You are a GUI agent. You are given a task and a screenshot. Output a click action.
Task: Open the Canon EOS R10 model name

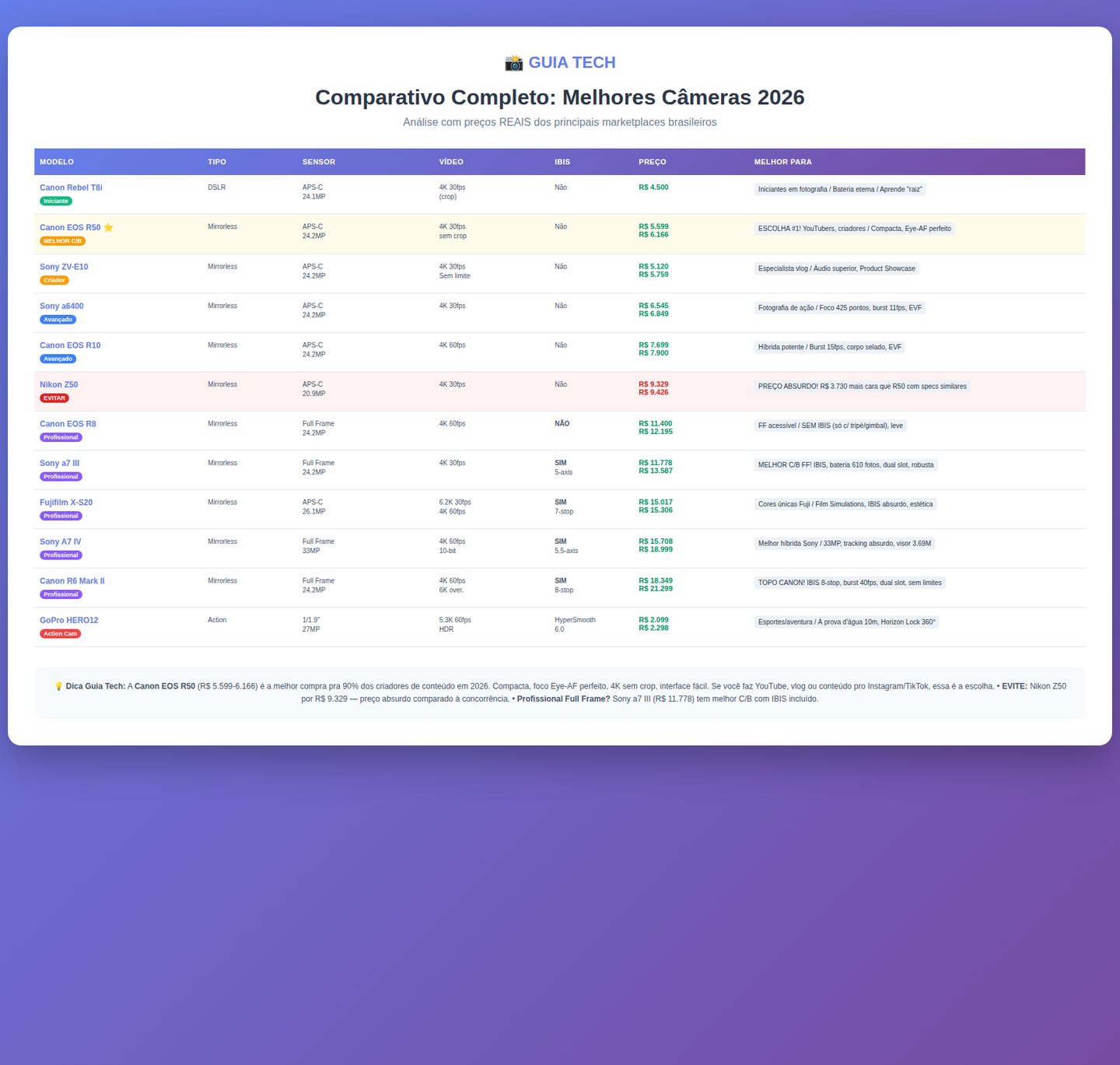pos(70,345)
